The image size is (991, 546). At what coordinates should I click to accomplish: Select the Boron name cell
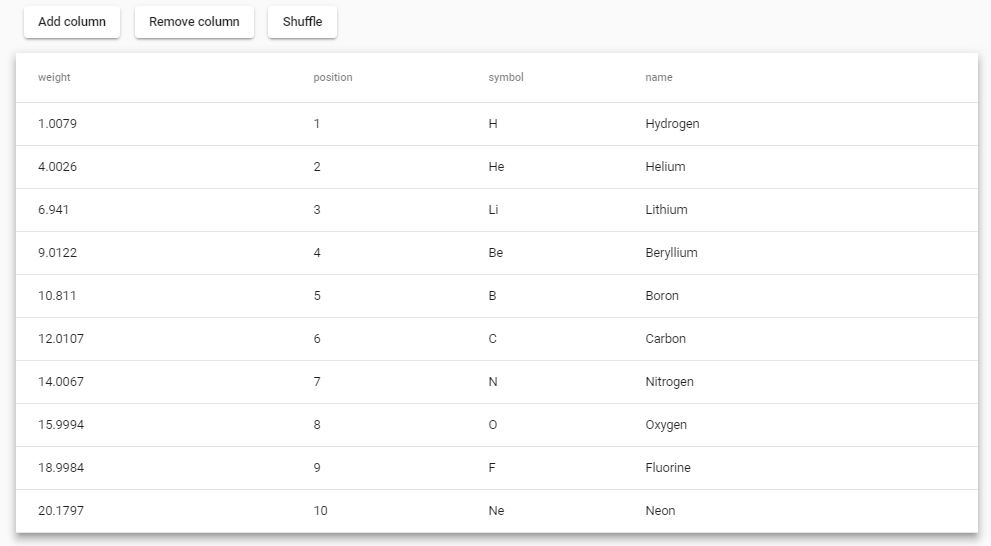pos(662,296)
